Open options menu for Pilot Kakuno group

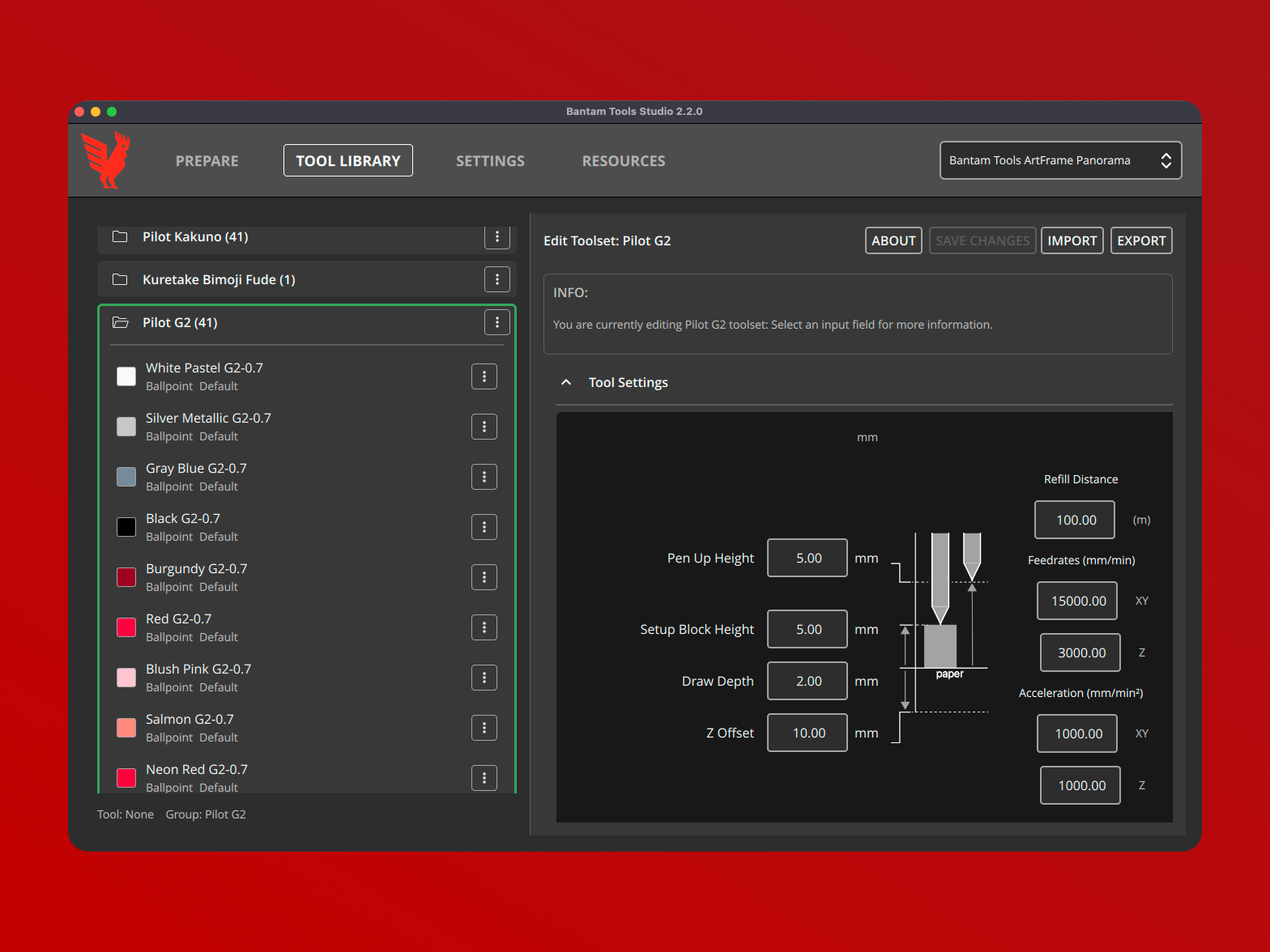pyautogui.click(x=496, y=237)
